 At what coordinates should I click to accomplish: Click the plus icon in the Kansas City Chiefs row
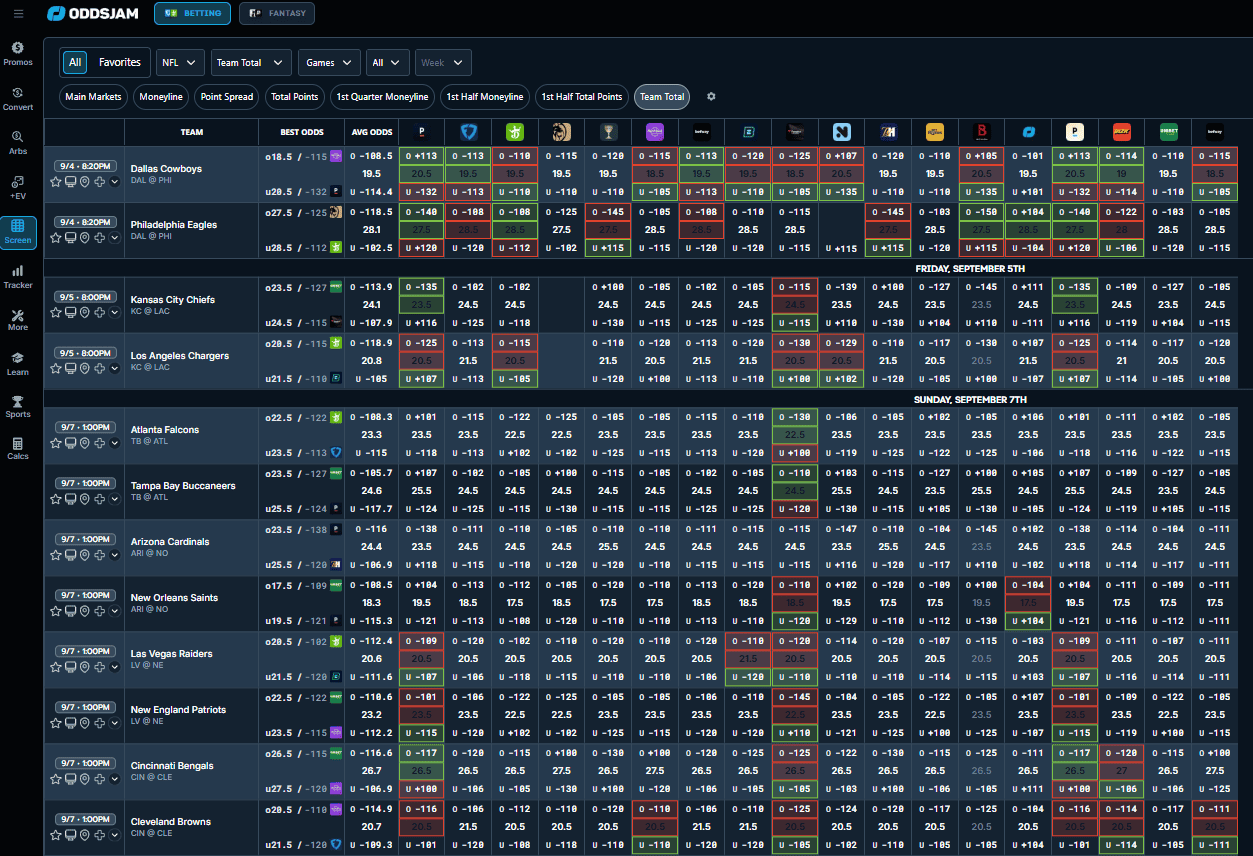100,312
